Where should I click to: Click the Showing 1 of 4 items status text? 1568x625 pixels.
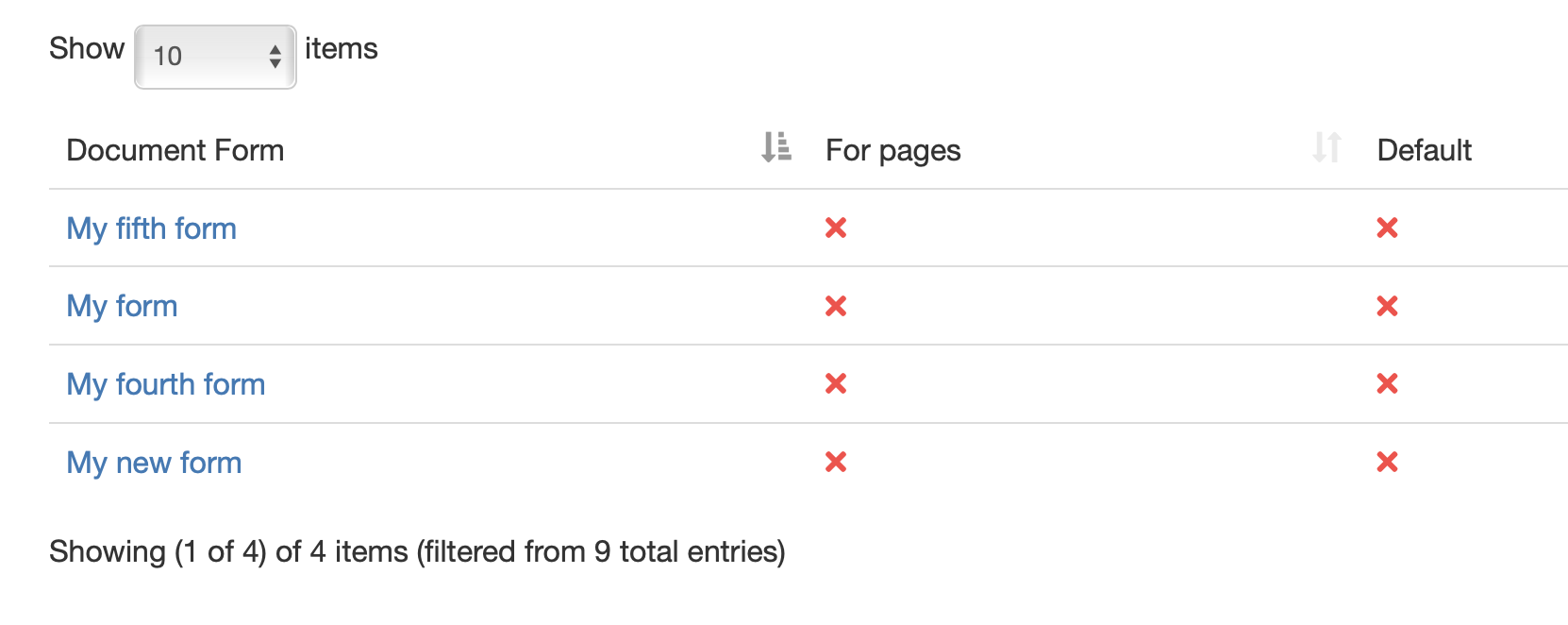(417, 551)
